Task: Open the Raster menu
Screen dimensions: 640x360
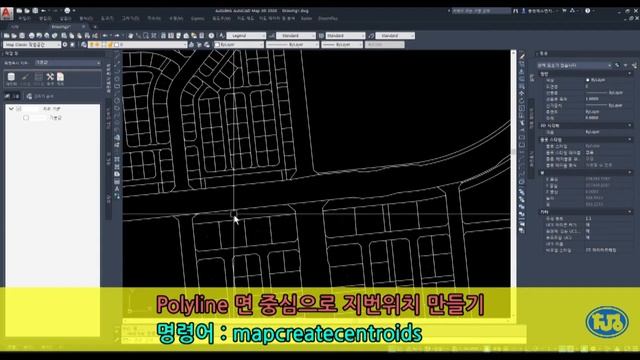Action: pyautogui.click(x=306, y=19)
